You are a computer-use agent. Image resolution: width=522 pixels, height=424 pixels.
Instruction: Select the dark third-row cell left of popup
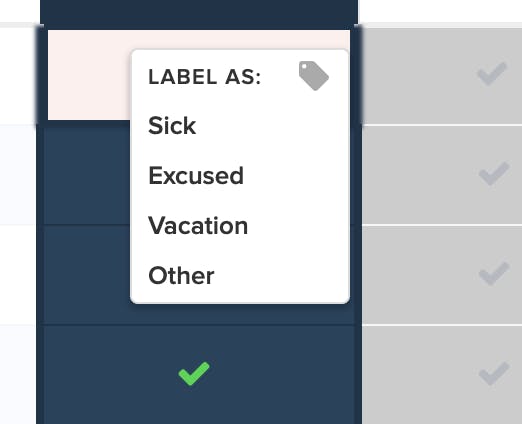[x=87, y=274]
